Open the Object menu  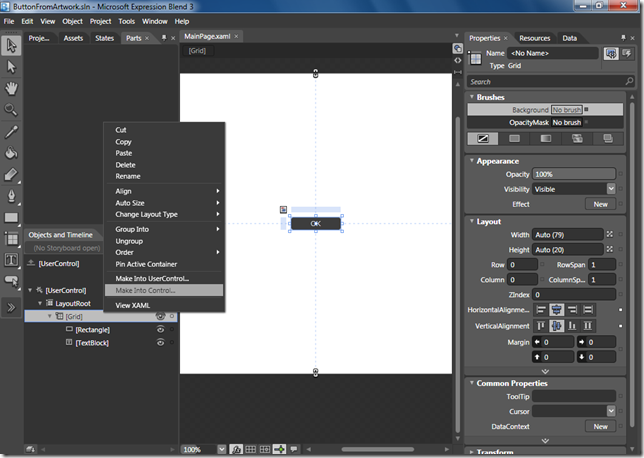pos(72,21)
